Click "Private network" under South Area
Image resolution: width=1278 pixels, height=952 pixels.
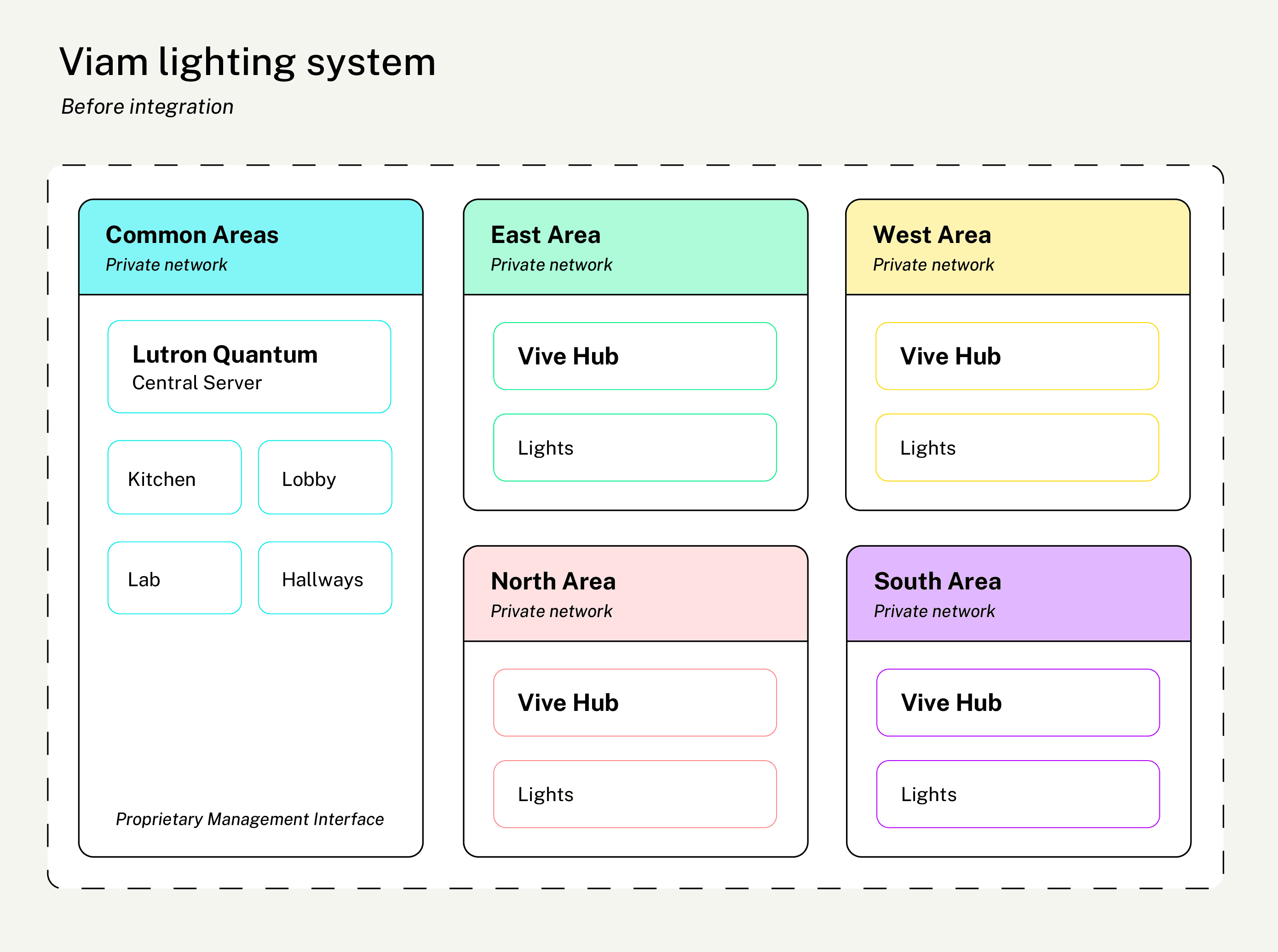(x=935, y=611)
